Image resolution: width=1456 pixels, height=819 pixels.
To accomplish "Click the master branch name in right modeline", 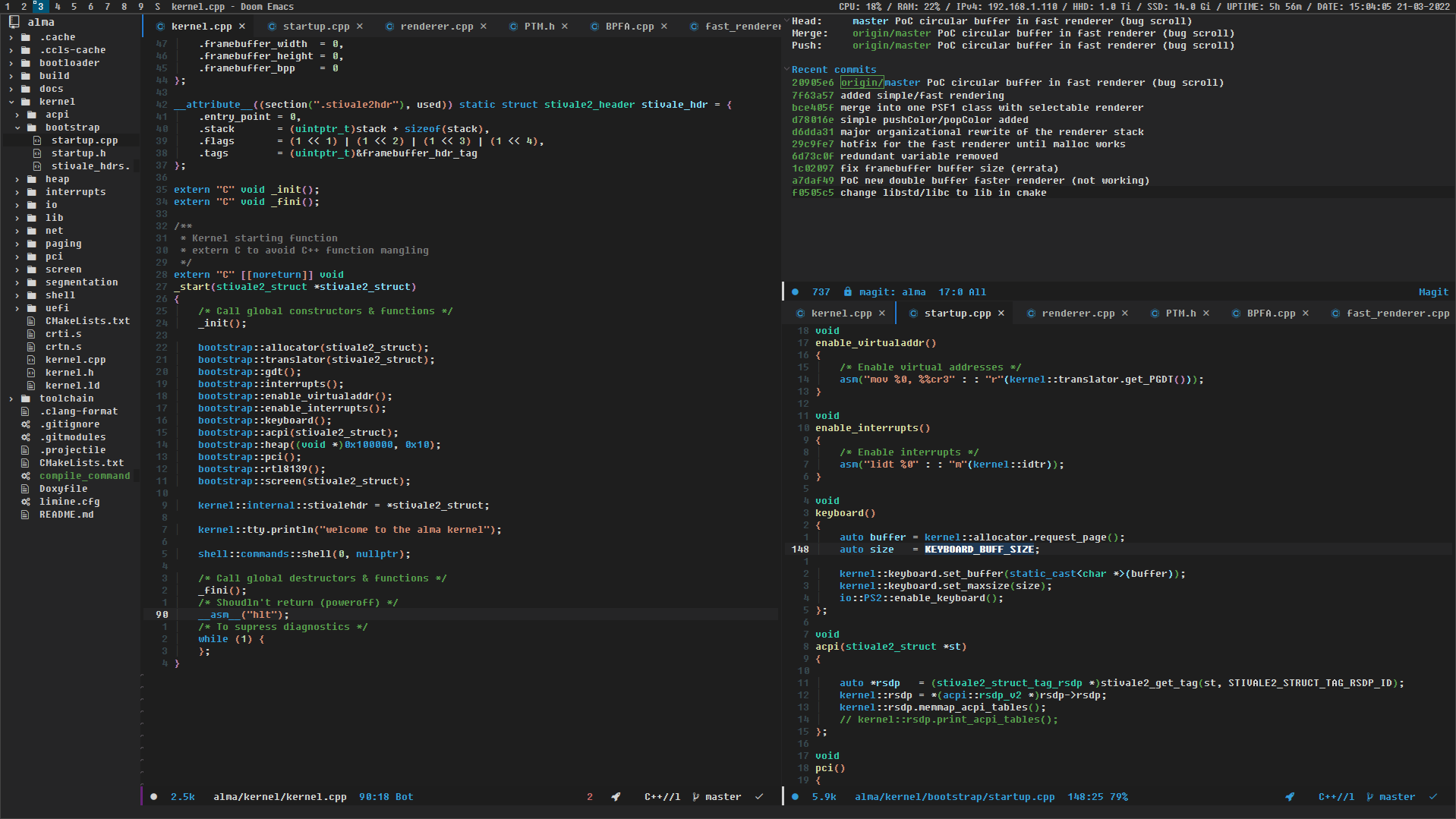I will click(1397, 797).
